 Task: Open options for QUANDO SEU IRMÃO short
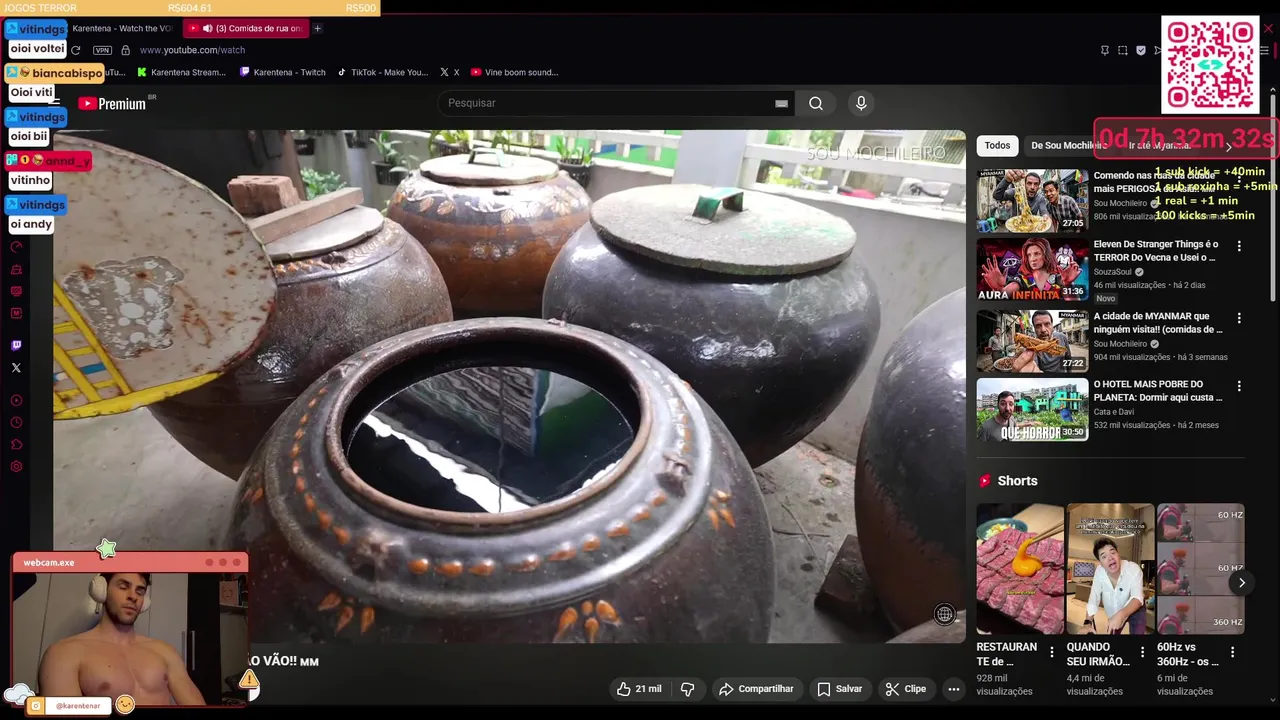[x=1142, y=652]
